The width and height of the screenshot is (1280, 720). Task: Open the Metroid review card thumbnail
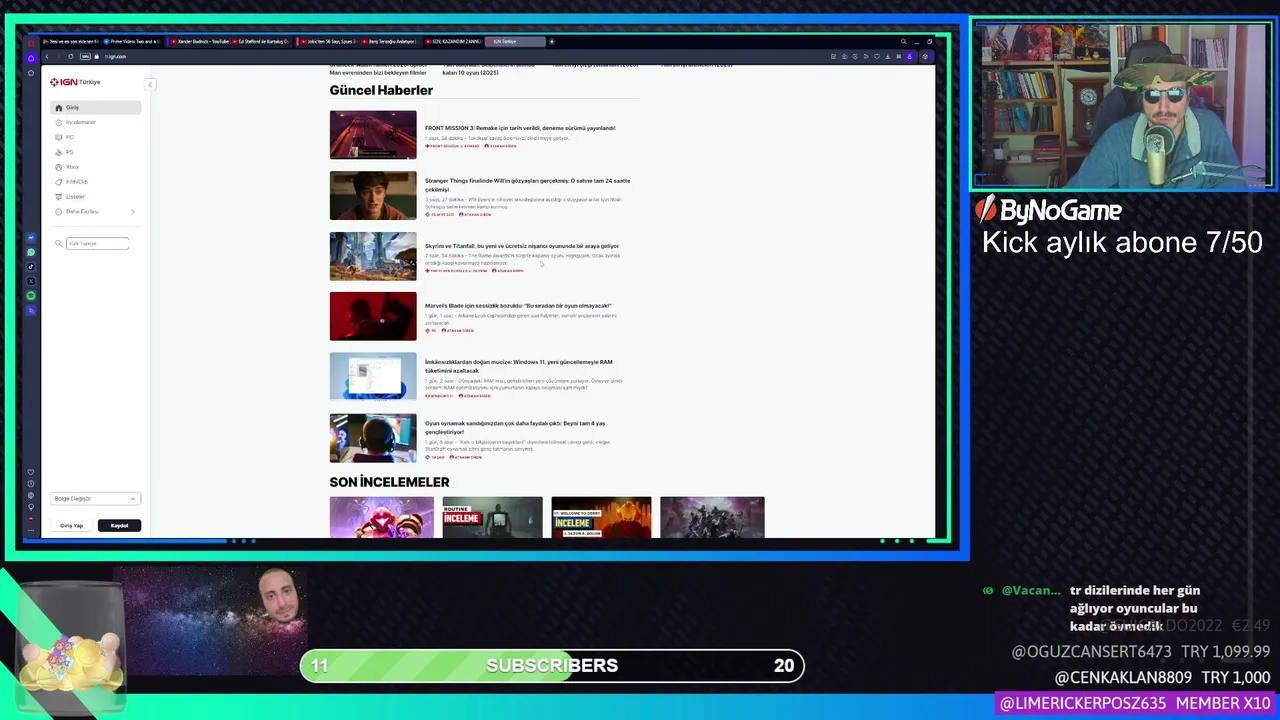[382, 517]
